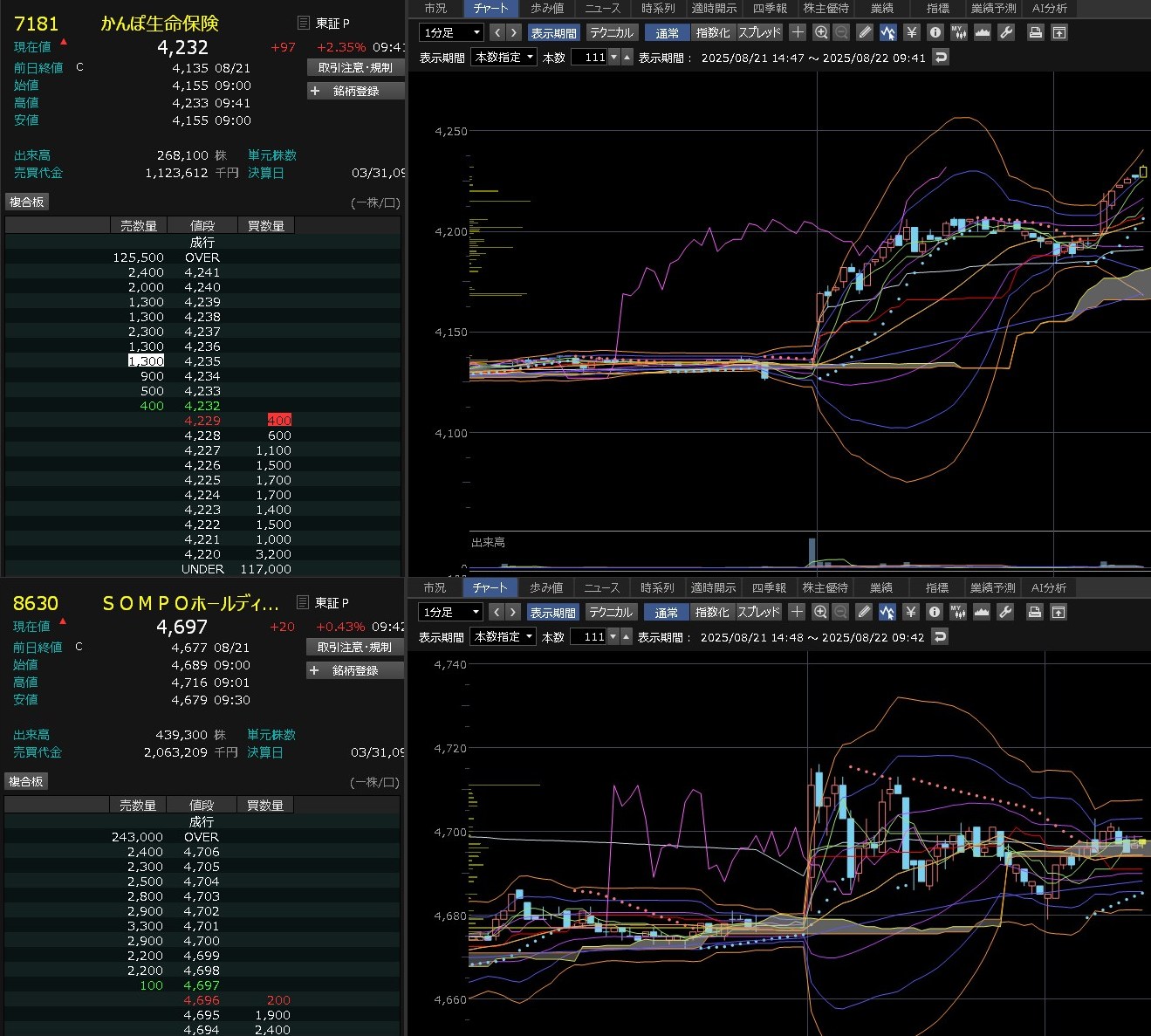The height and width of the screenshot is (1036, 1151).
Task: Zoom in on the top Kanpo chart
Action: pos(820,32)
